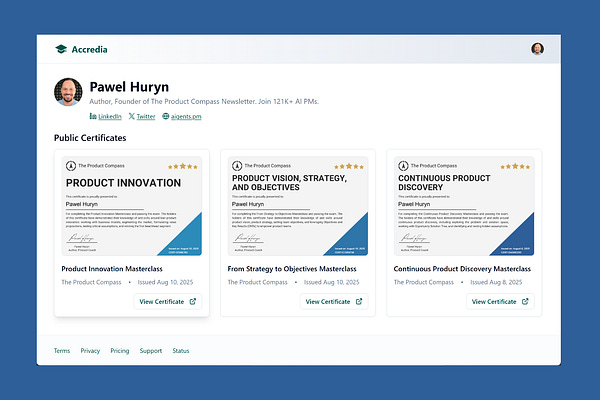600x400 pixels.
Task: Click the Accredia graduation cap logo icon
Action: 61,49
